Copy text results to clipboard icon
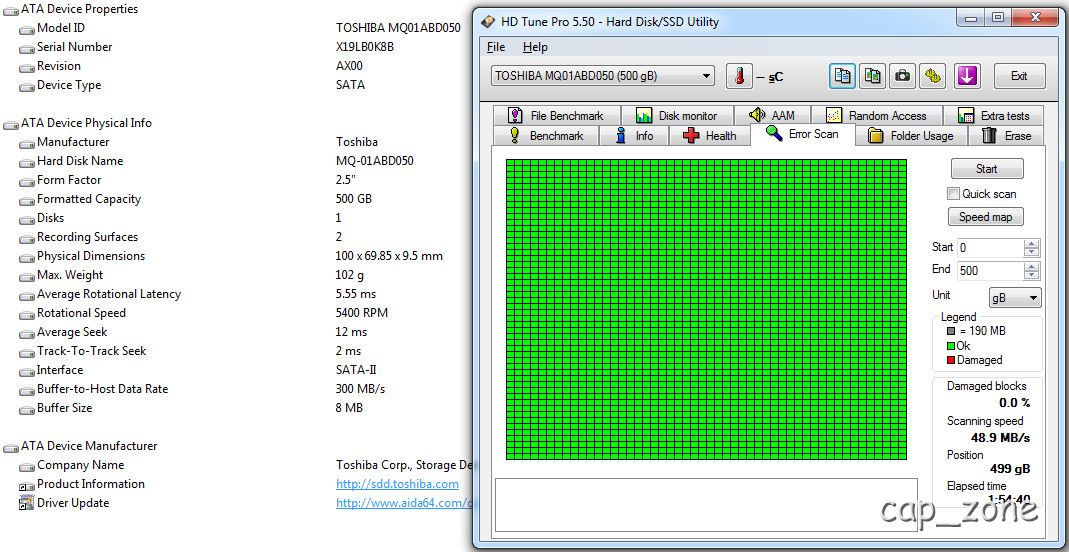Screen dimensions: 1069x552 click(x=843, y=76)
